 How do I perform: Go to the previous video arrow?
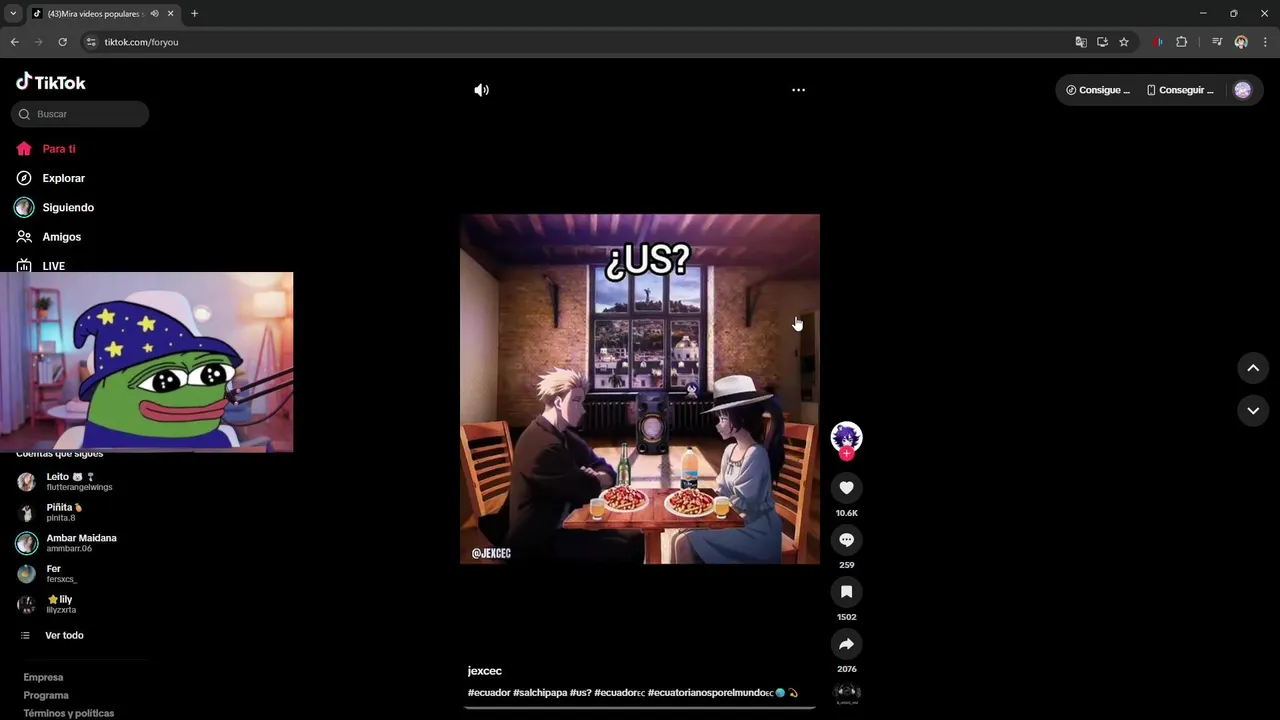point(1252,368)
